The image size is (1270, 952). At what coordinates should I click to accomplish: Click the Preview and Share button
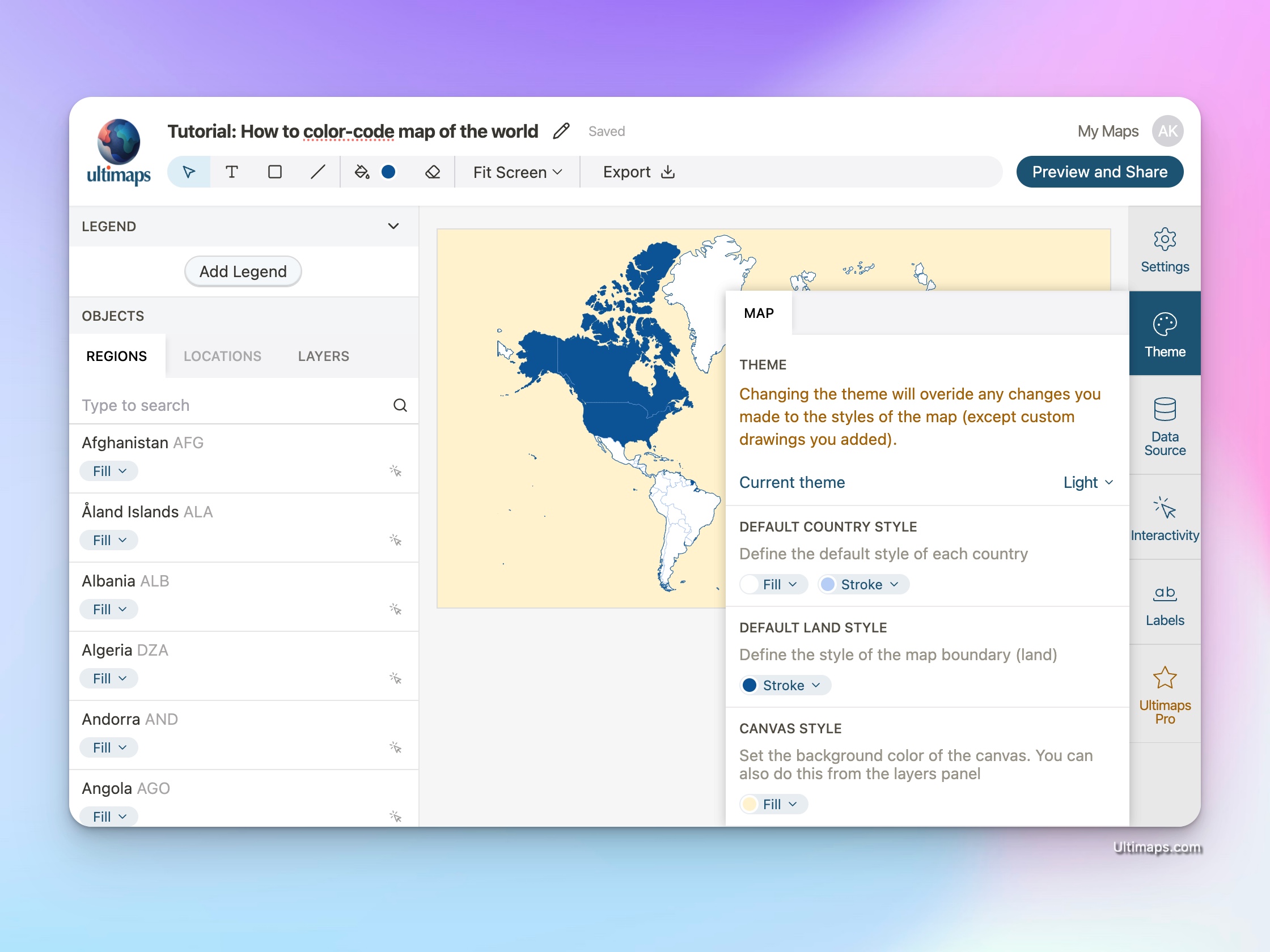1099,171
